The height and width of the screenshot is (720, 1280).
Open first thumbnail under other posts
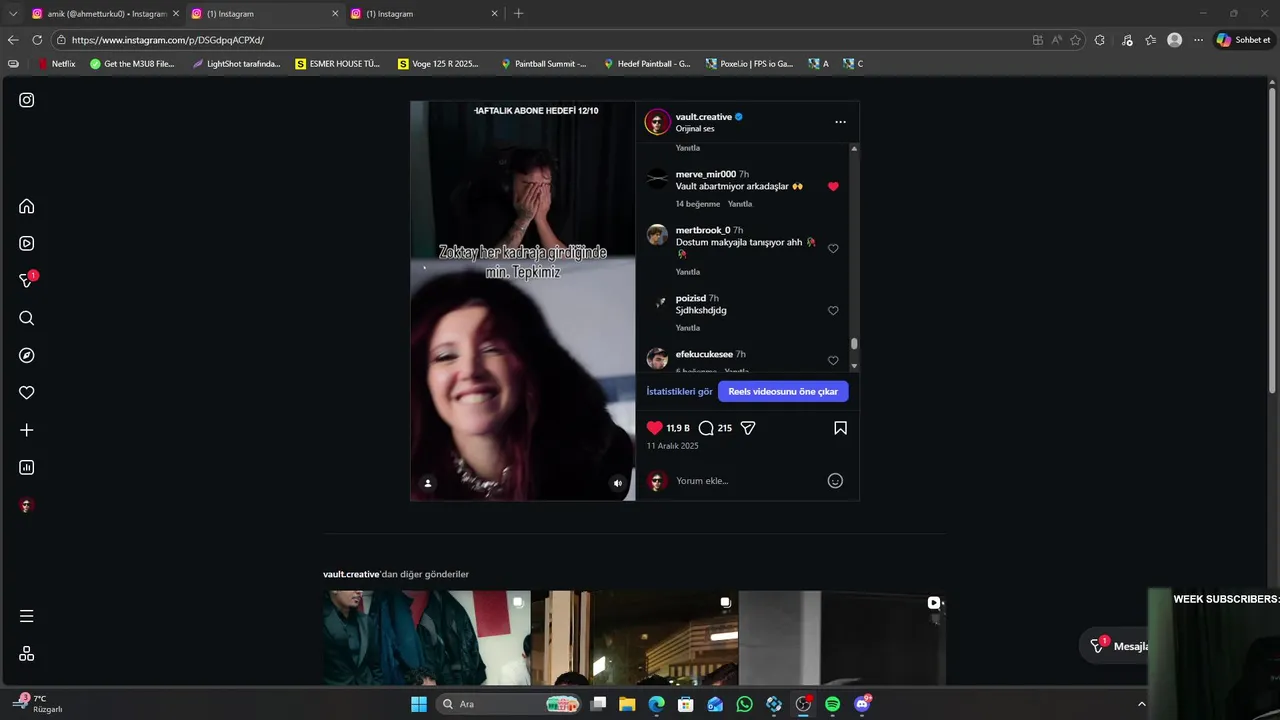point(427,637)
